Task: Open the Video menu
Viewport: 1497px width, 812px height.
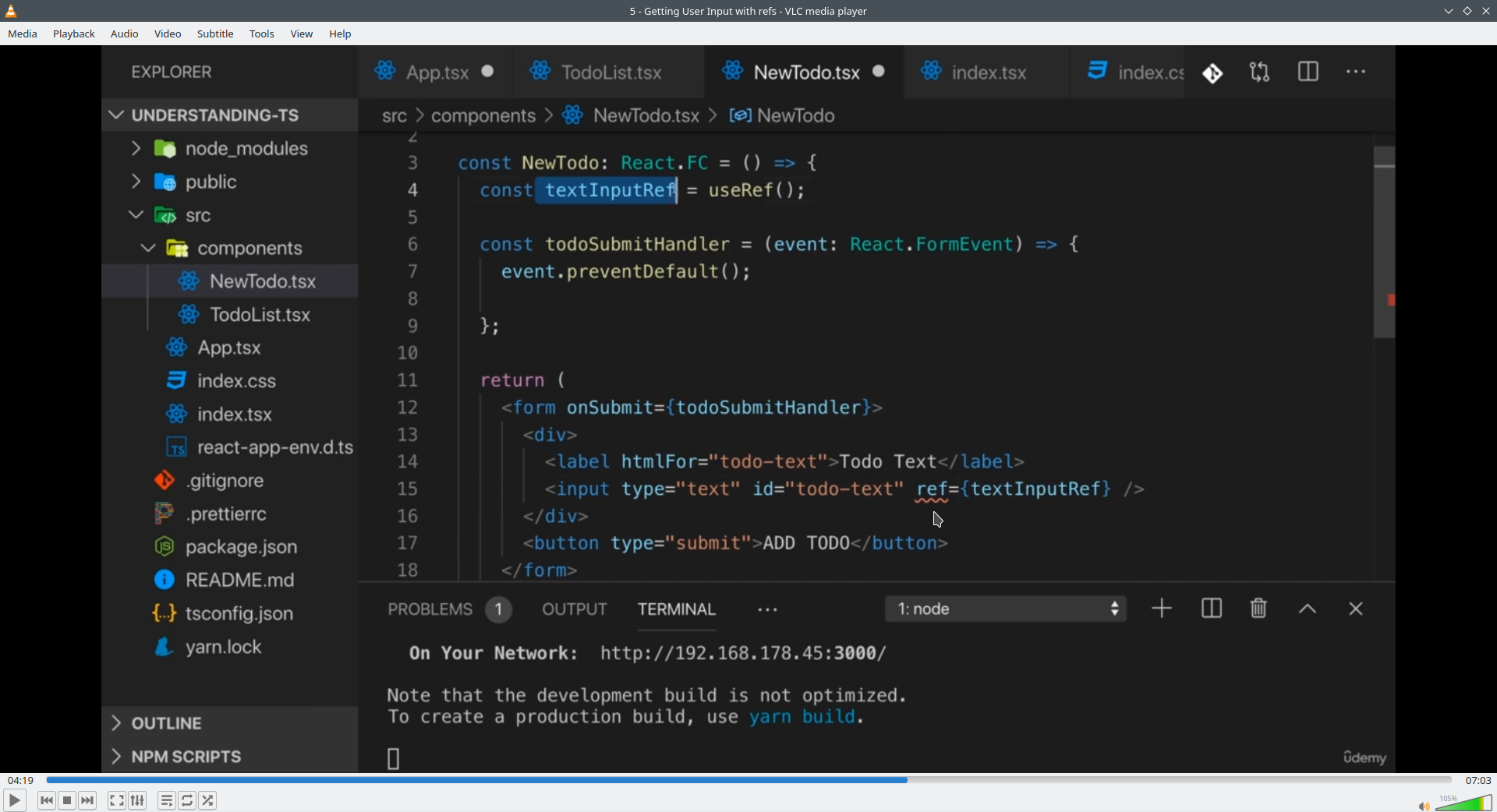Action: coord(168,34)
